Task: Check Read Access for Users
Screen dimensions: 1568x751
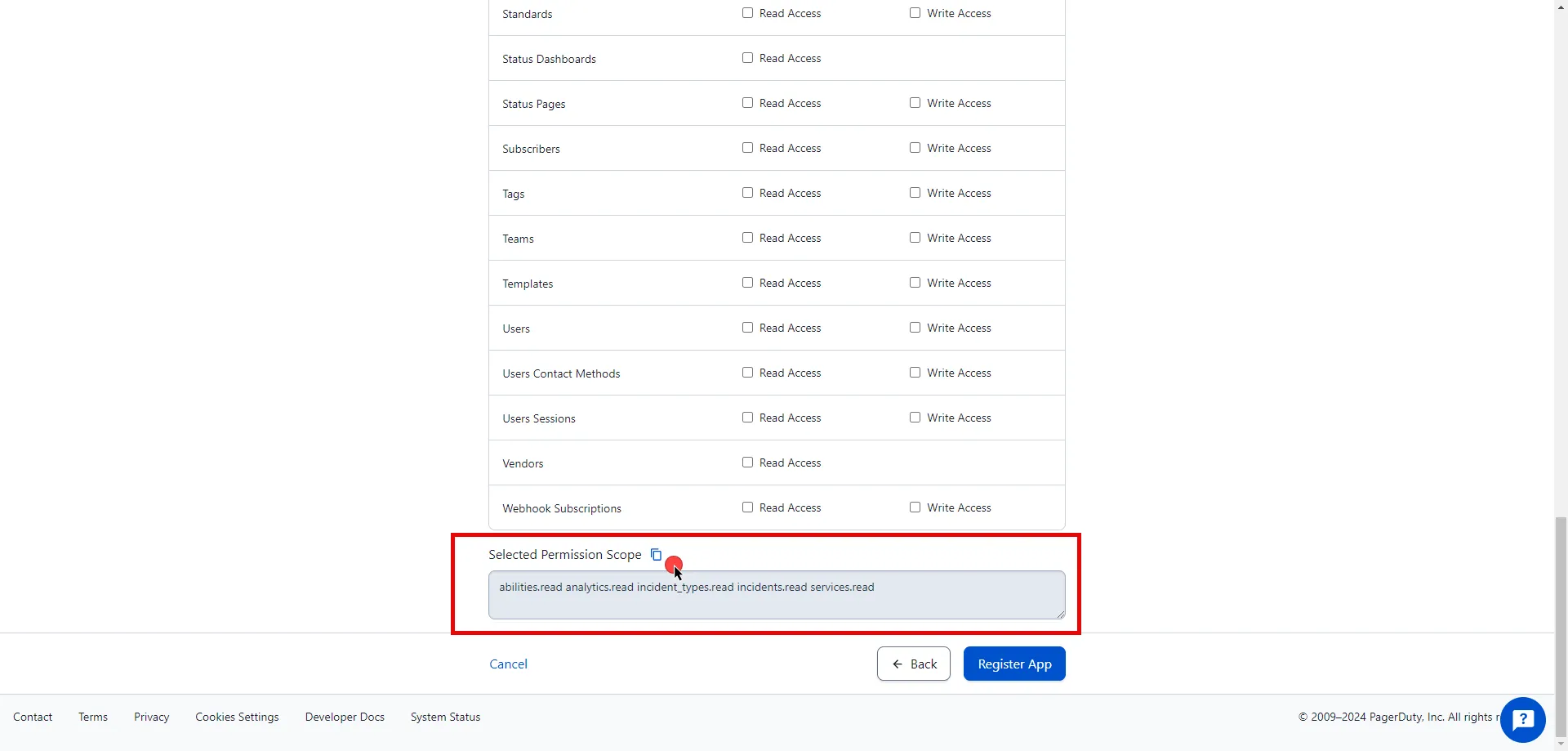Action: pyautogui.click(x=747, y=327)
